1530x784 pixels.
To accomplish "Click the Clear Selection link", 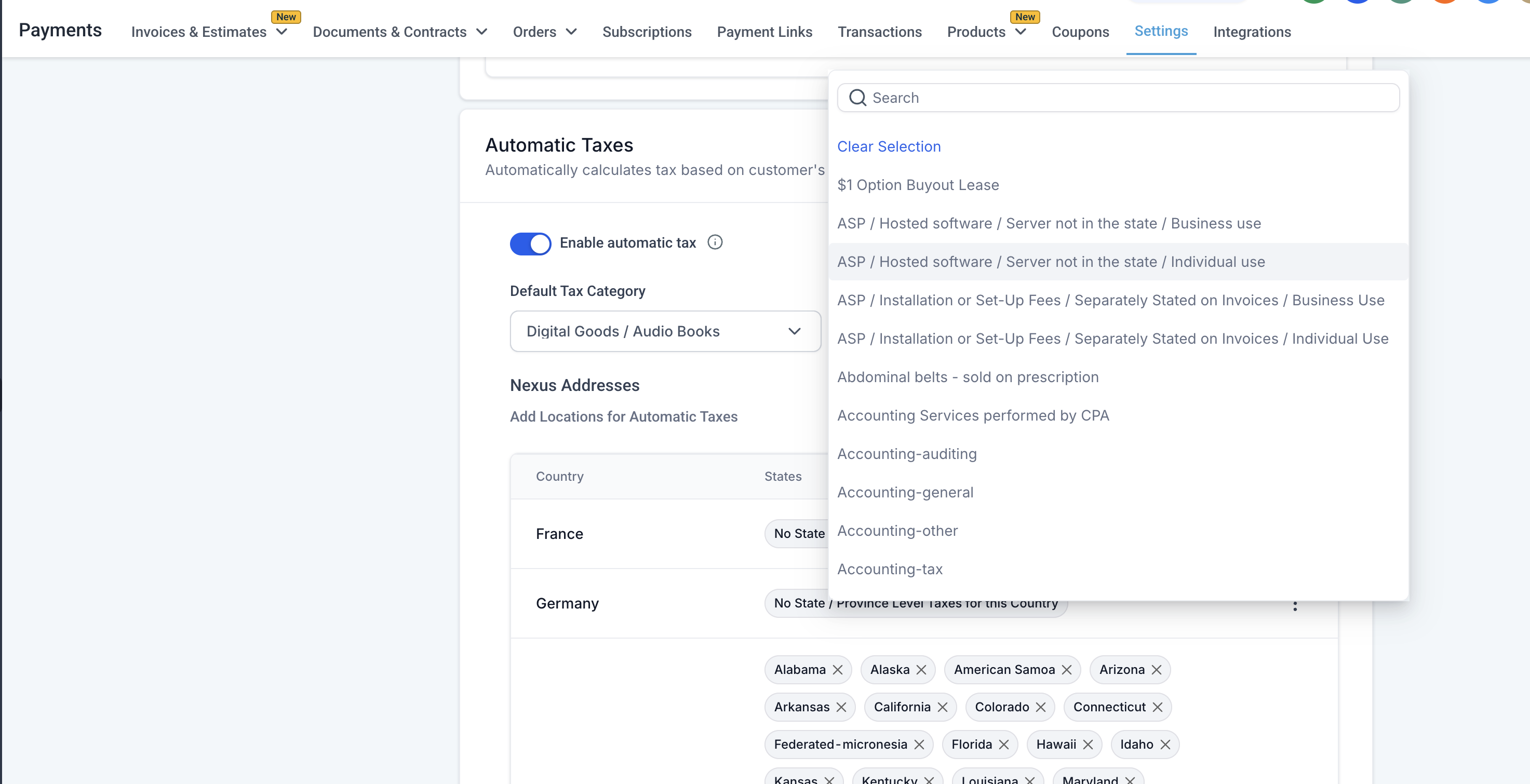I will [889, 147].
